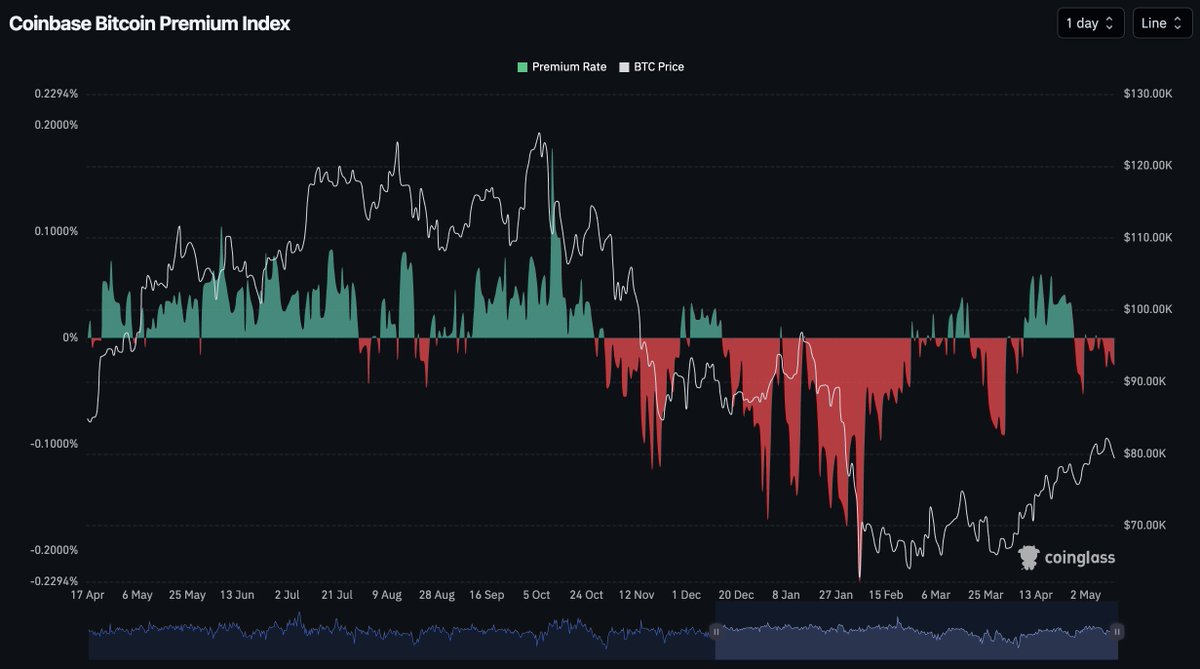Click the 6 May date label

point(137,595)
